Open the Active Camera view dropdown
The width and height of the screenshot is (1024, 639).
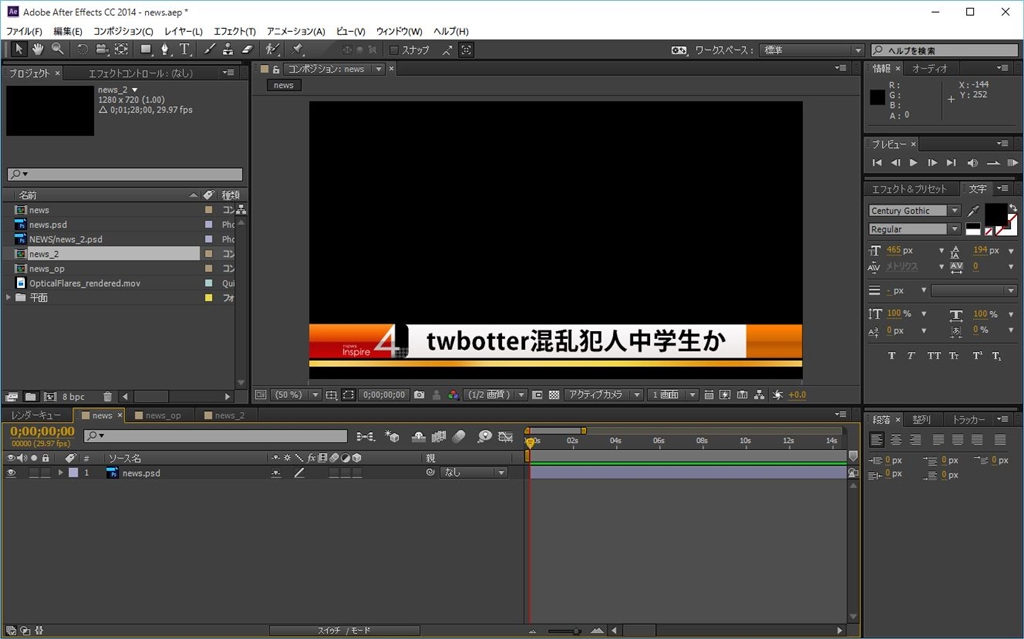[603, 395]
